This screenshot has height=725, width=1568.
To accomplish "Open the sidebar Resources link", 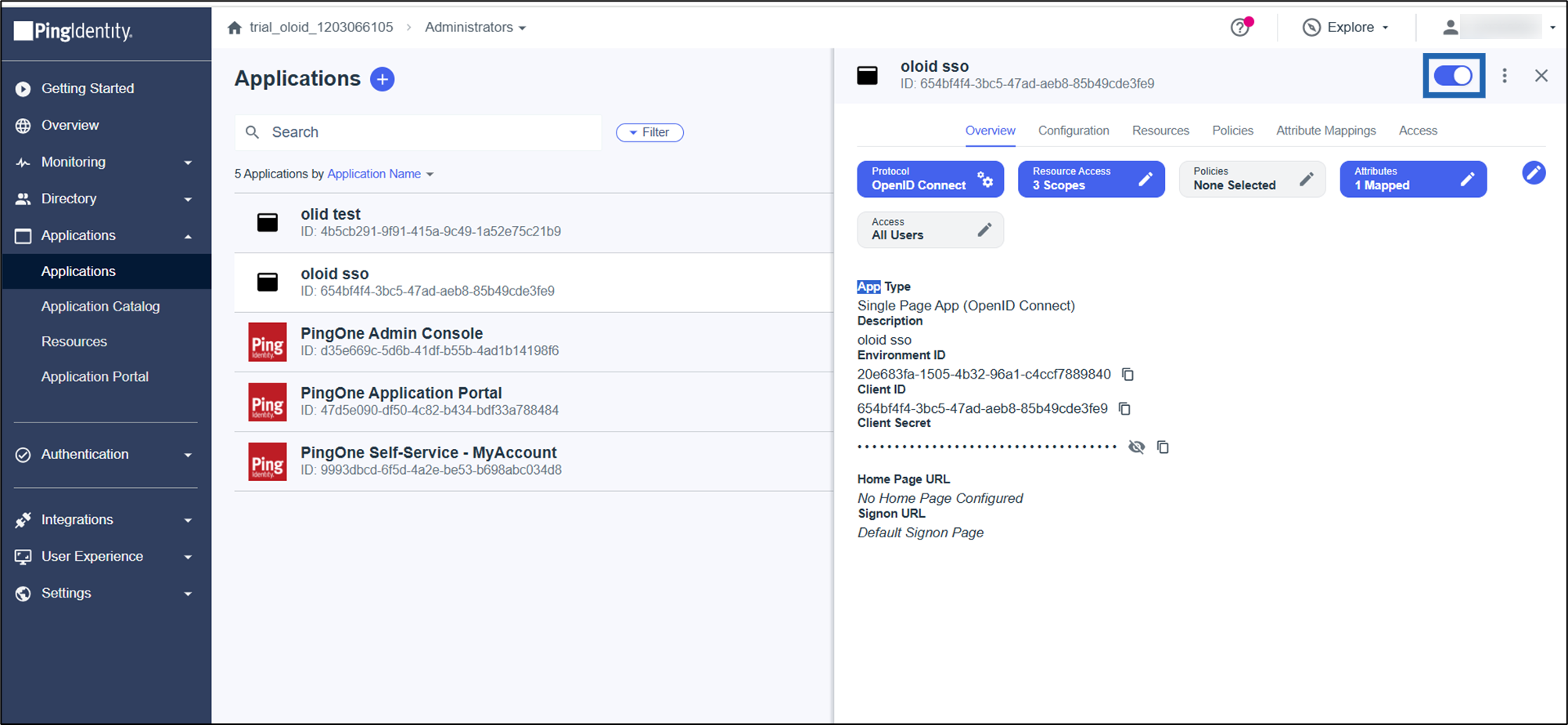I will coord(74,342).
